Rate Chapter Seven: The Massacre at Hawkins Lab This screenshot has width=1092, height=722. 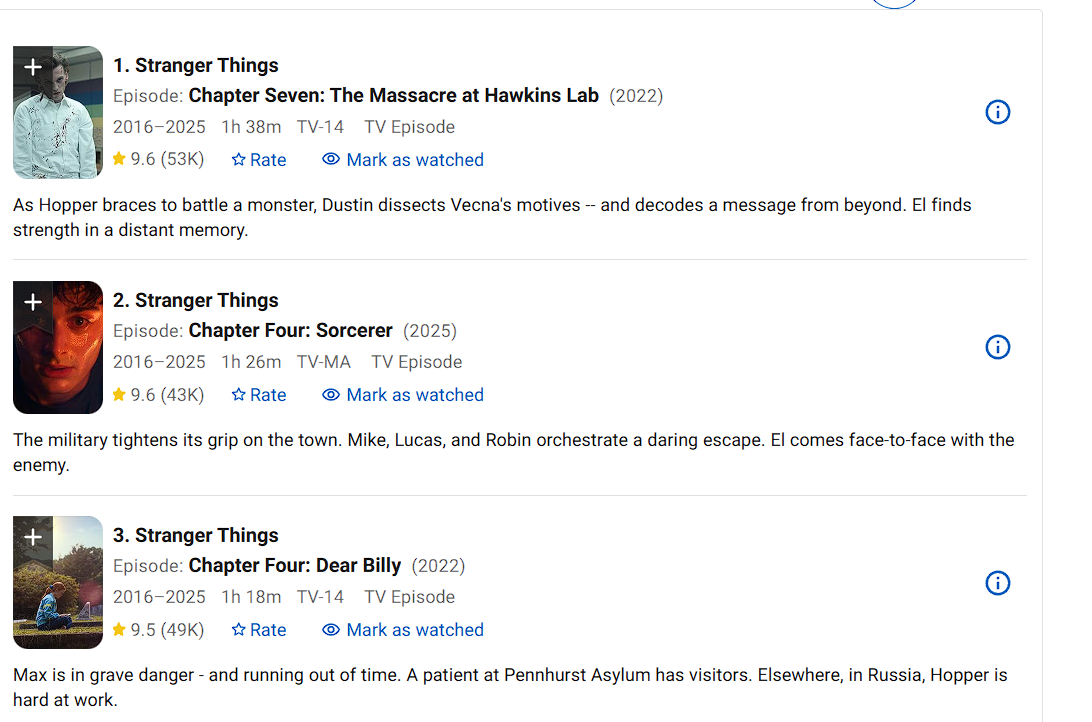[x=259, y=160]
